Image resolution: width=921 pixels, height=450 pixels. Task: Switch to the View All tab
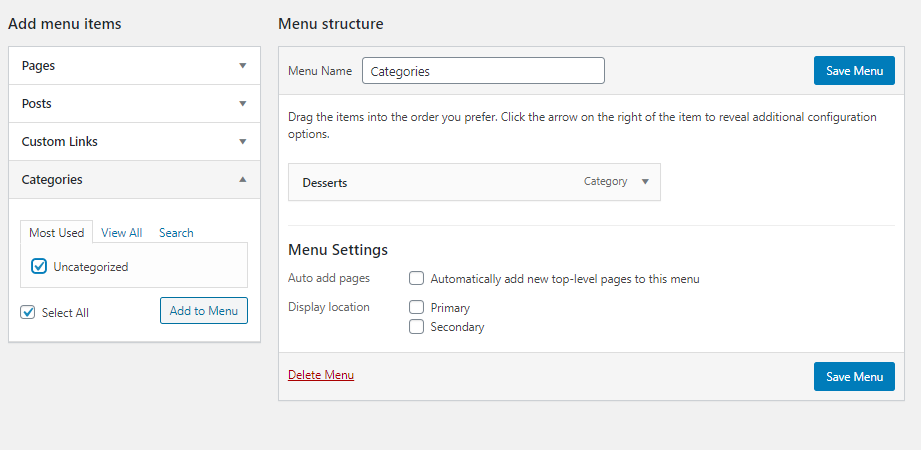point(122,233)
